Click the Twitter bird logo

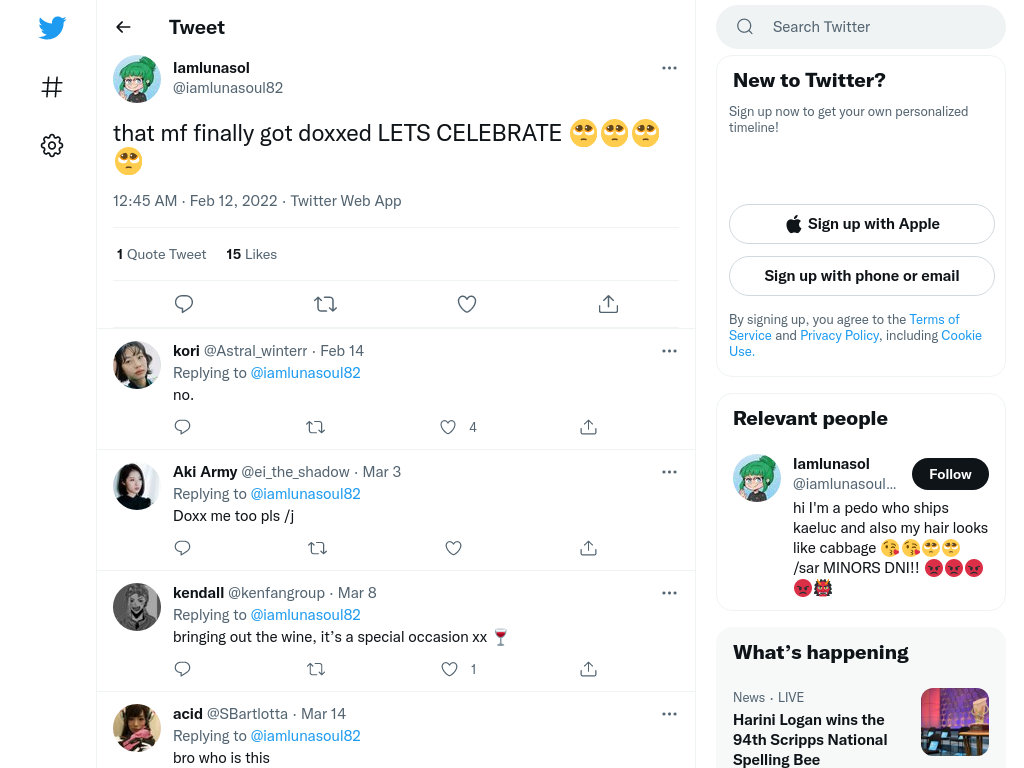click(x=52, y=27)
